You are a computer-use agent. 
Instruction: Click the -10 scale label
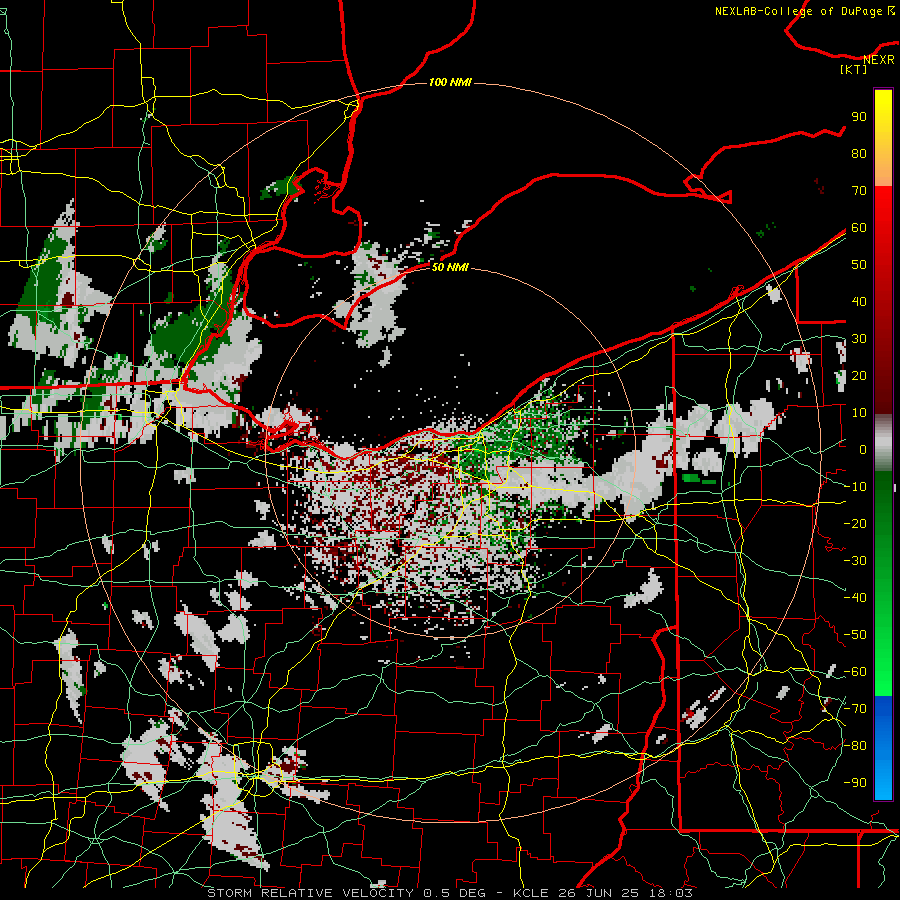(x=855, y=486)
